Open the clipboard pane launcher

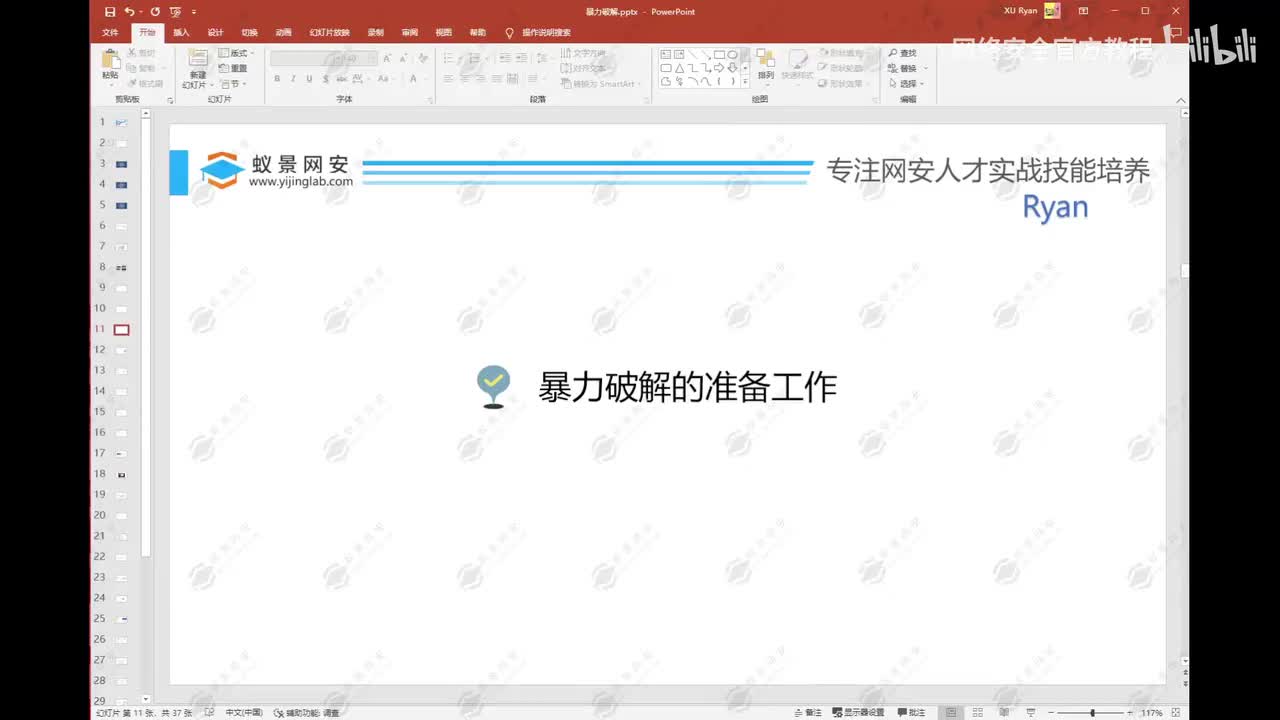pos(170,100)
